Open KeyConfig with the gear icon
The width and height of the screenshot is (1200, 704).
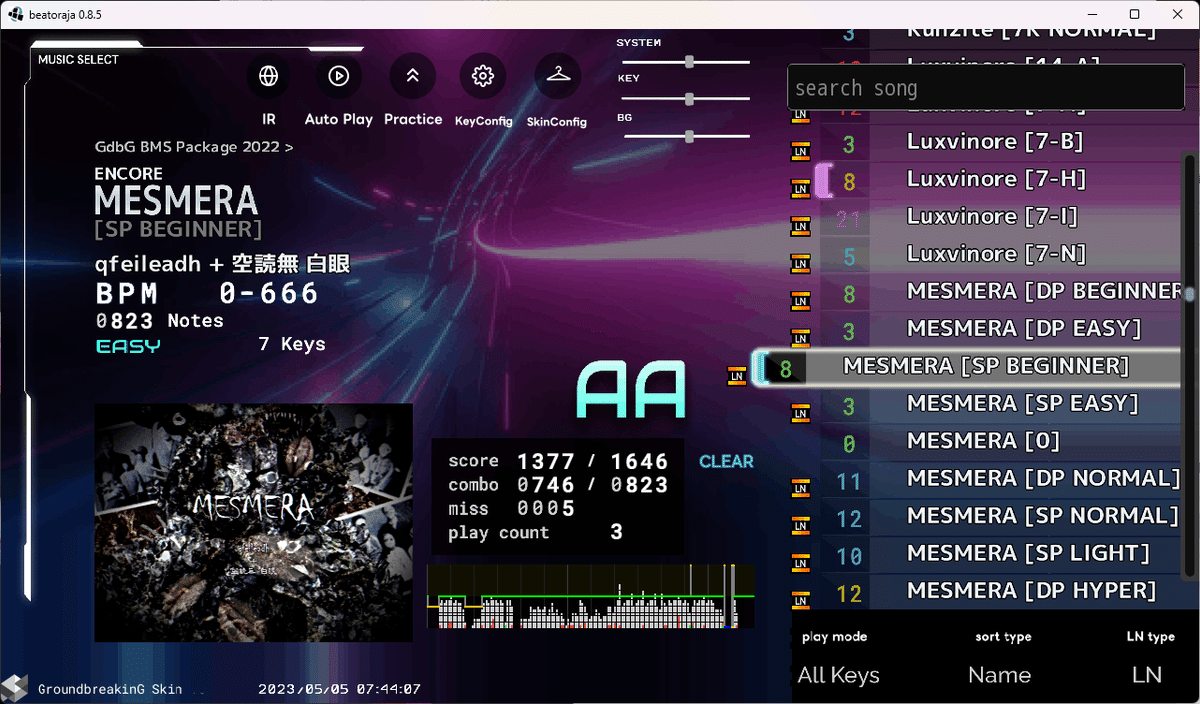483,75
